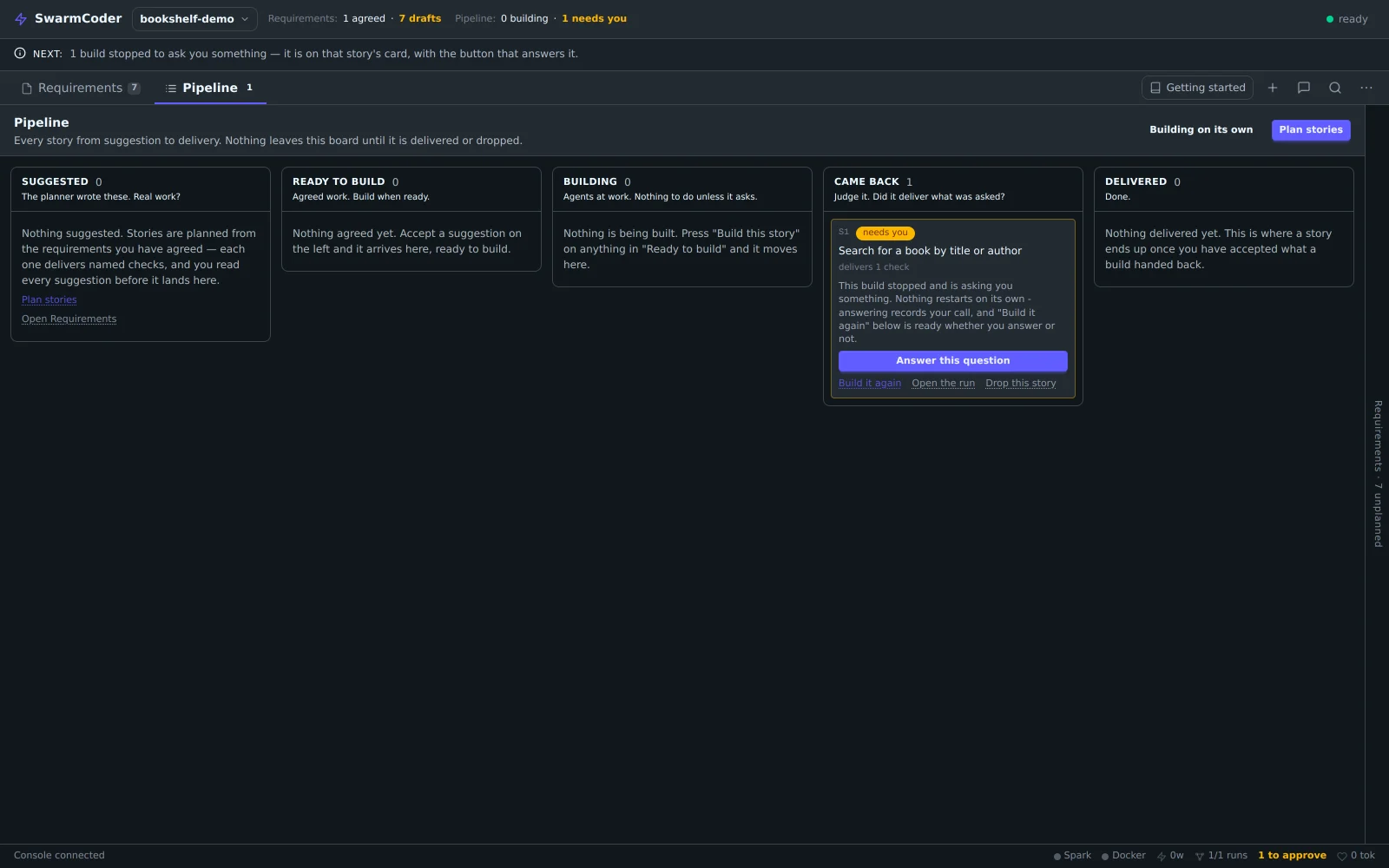Click the plus icon in the tab bar
Image resolution: width=1389 pixels, height=868 pixels.
click(x=1273, y=88)
